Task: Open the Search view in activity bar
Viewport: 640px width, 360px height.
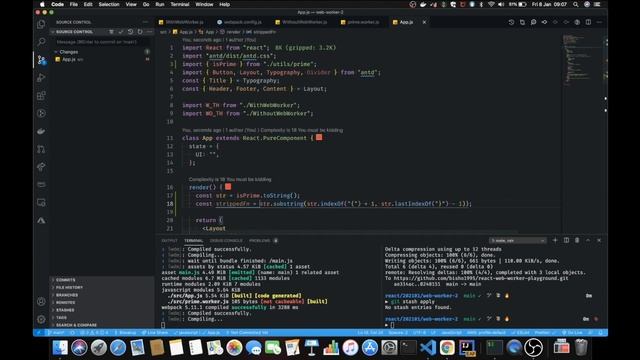Action: [x=41, y=42]
